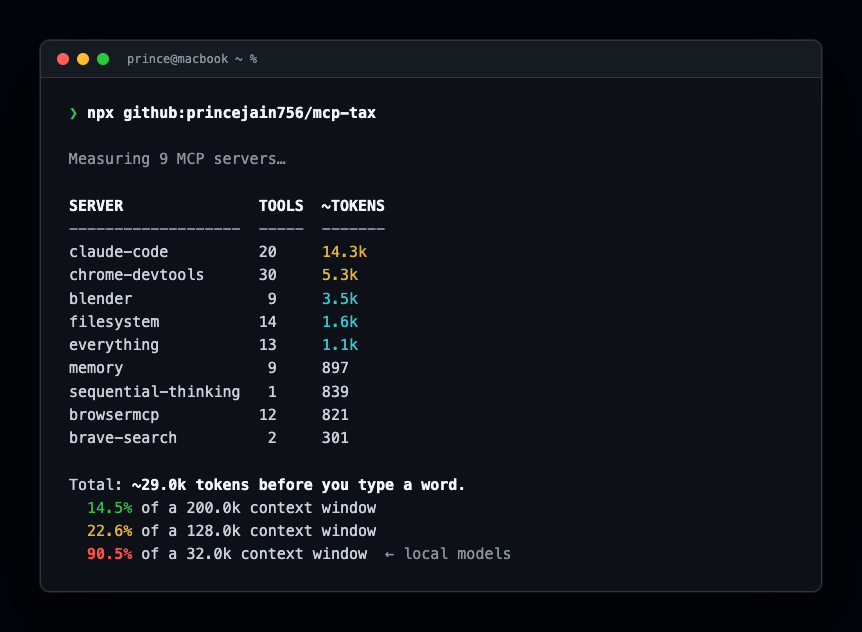
Task: Click the 5.3k token value
Action: coord(340,275)
